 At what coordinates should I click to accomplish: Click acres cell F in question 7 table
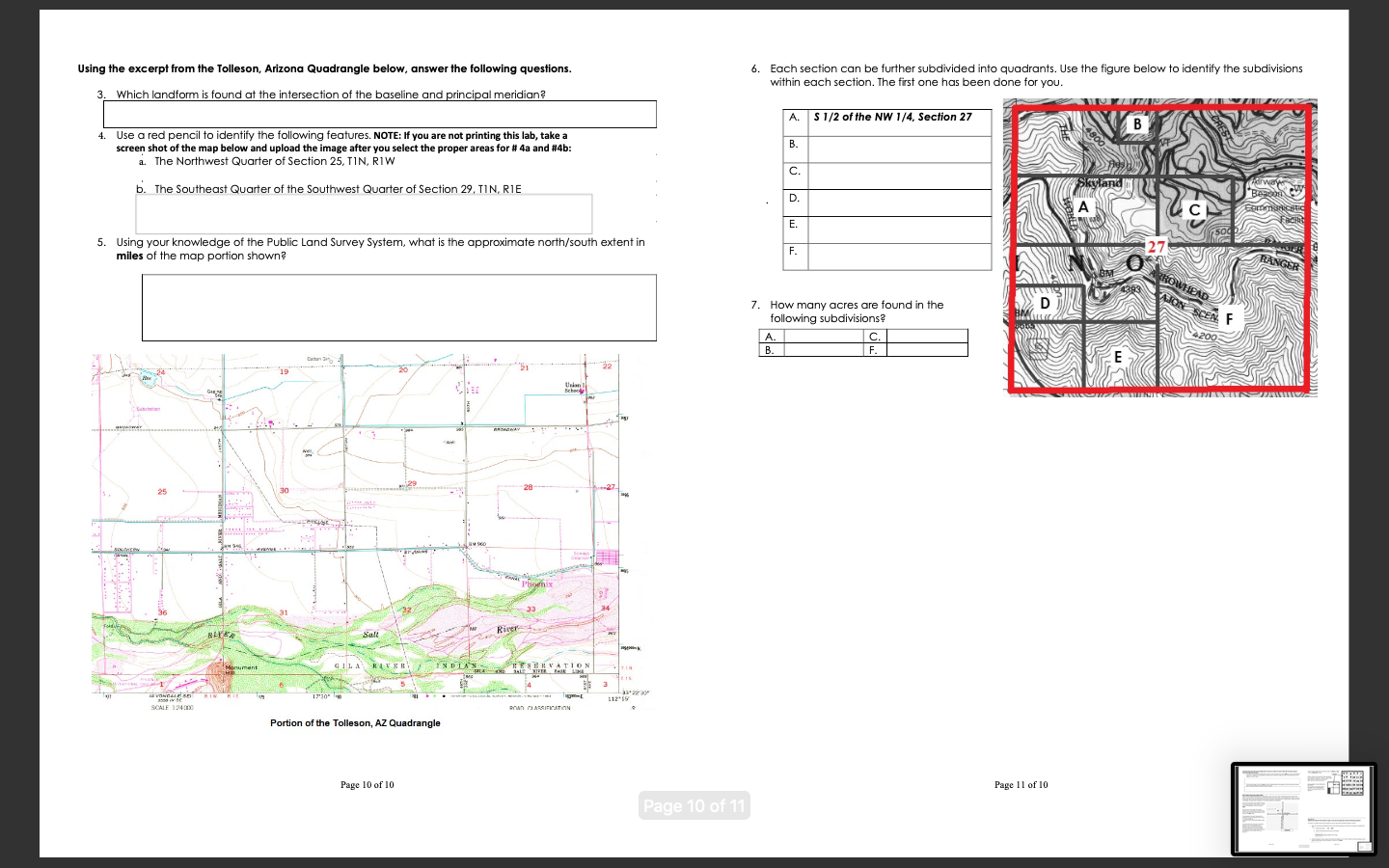coord(929,350)
